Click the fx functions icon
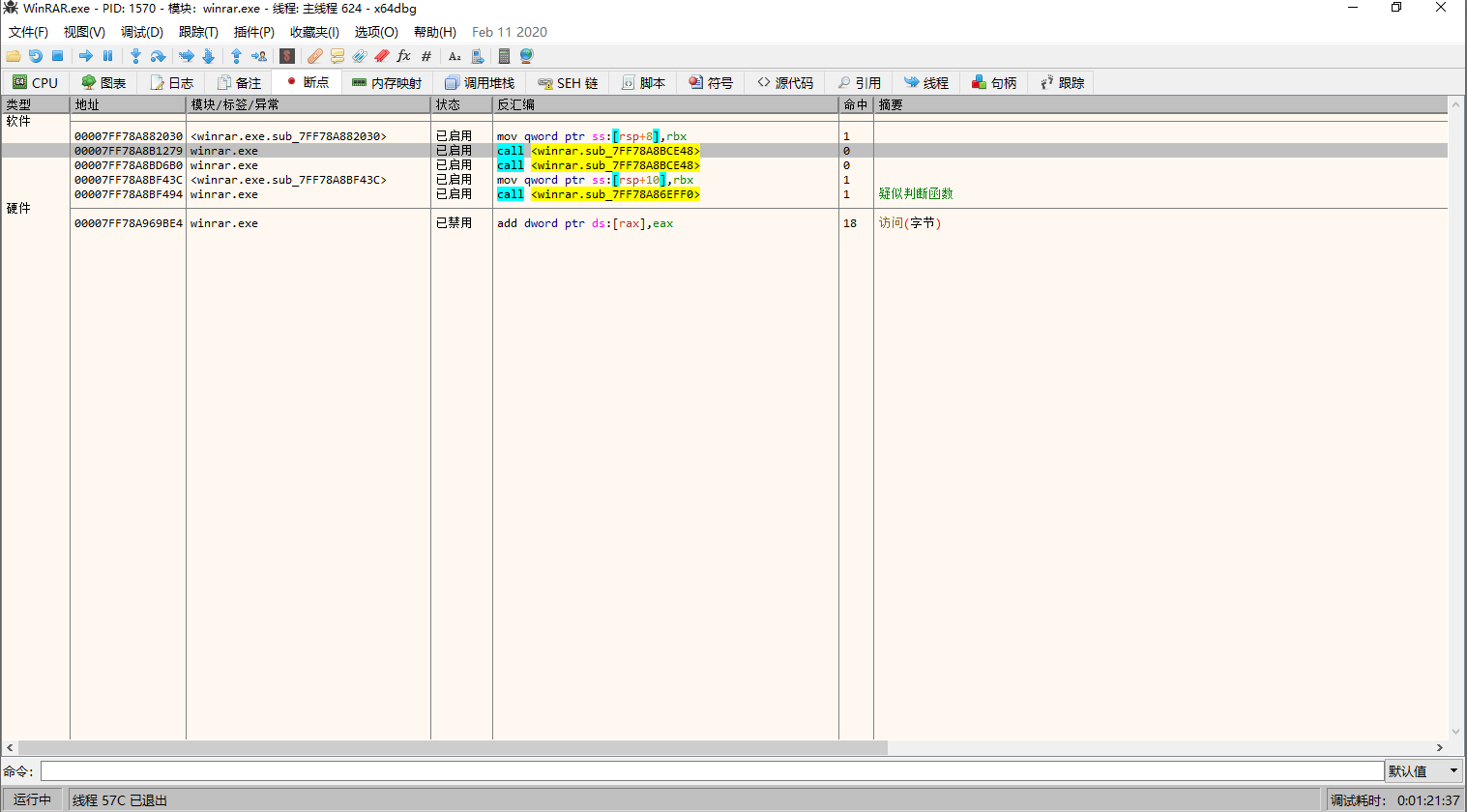Image resolution: width=1467 pixels, height=812 pixels. click(x=403, y=56)
